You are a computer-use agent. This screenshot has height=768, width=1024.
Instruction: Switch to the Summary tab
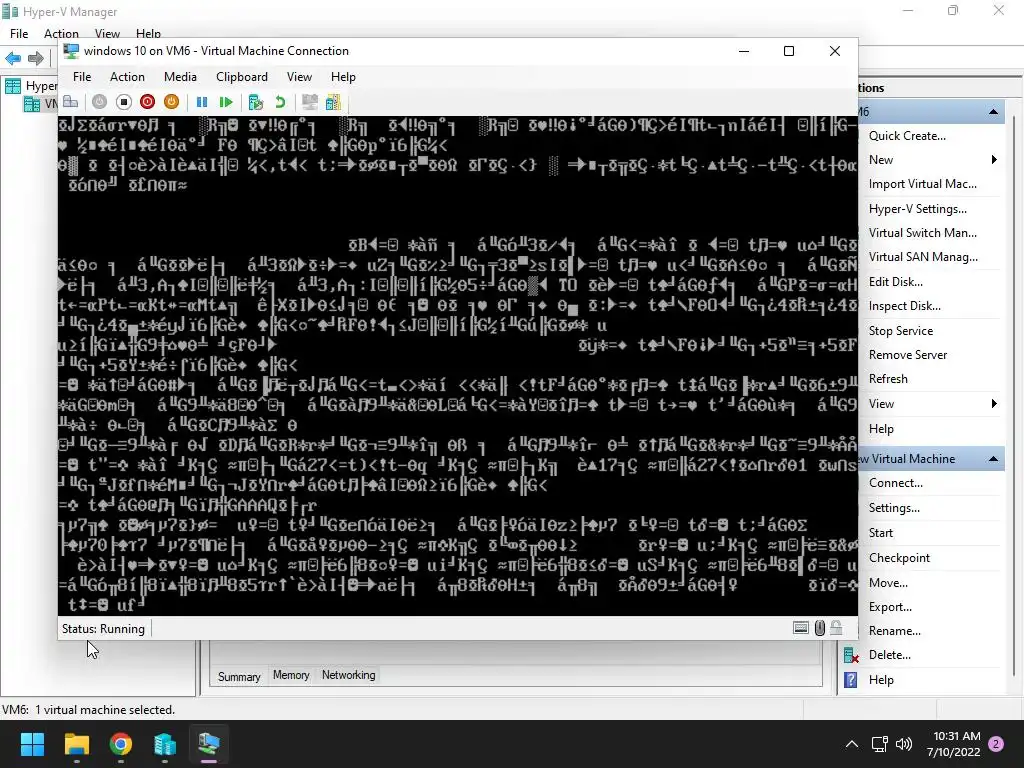tap(239, 676)
